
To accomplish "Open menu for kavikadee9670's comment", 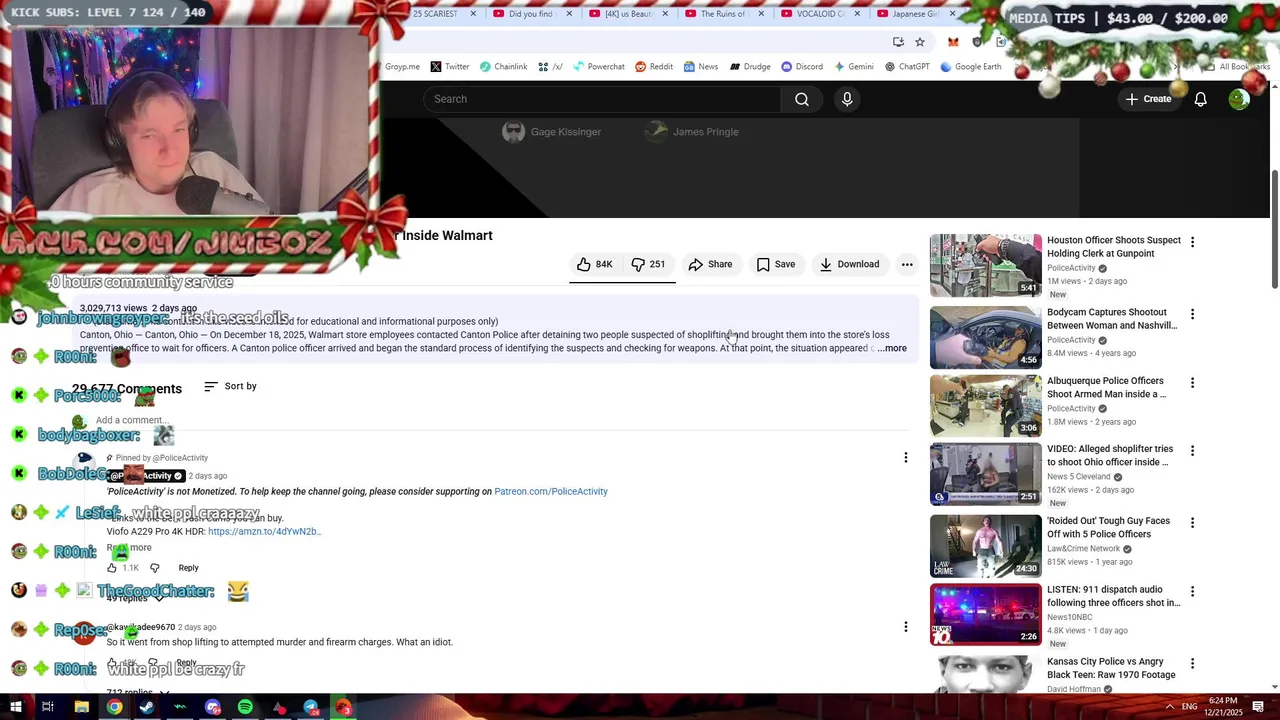I will click(x=906, y=627).
